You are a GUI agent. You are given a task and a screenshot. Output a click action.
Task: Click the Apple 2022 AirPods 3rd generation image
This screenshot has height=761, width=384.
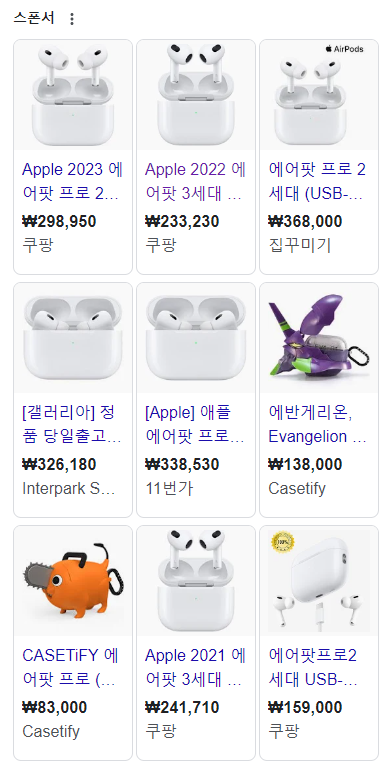(196, 95)
